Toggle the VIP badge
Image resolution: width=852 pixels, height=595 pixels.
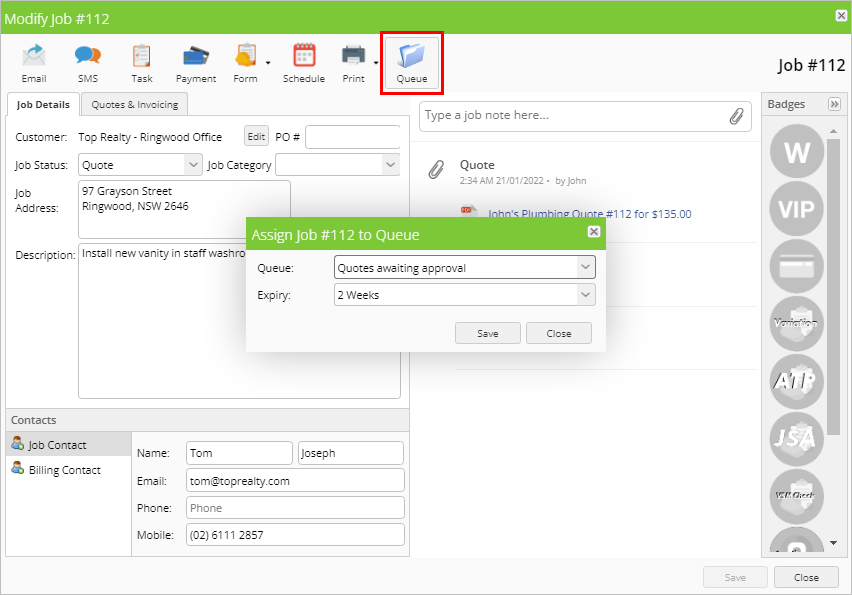click(797, 209)
